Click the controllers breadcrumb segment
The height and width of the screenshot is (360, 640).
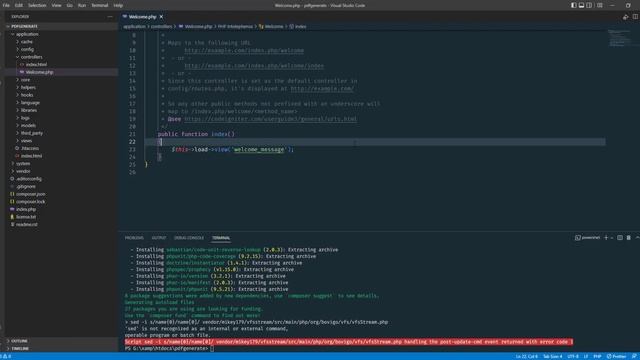(162, 27)
